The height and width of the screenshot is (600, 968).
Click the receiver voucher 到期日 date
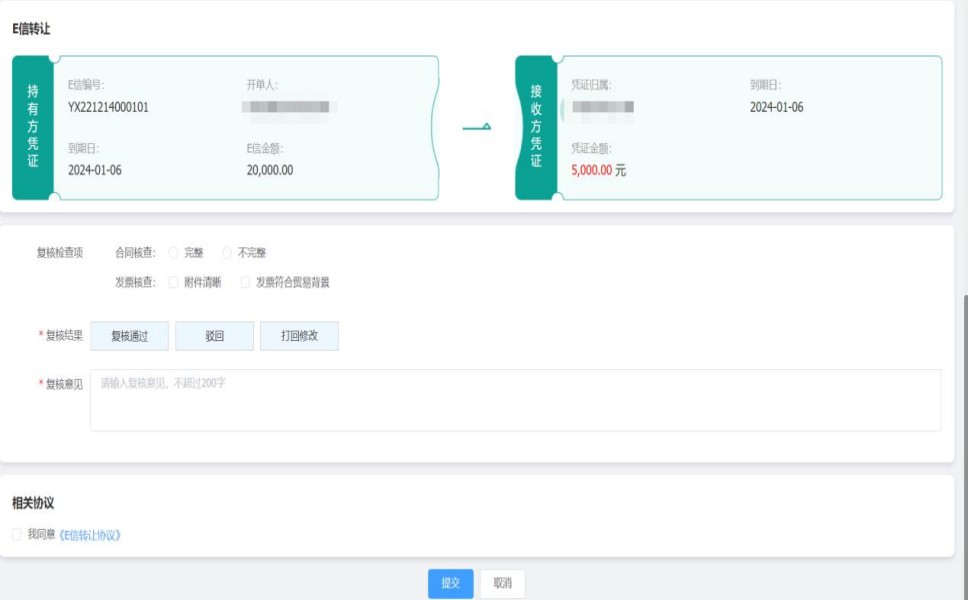(776, 107)
